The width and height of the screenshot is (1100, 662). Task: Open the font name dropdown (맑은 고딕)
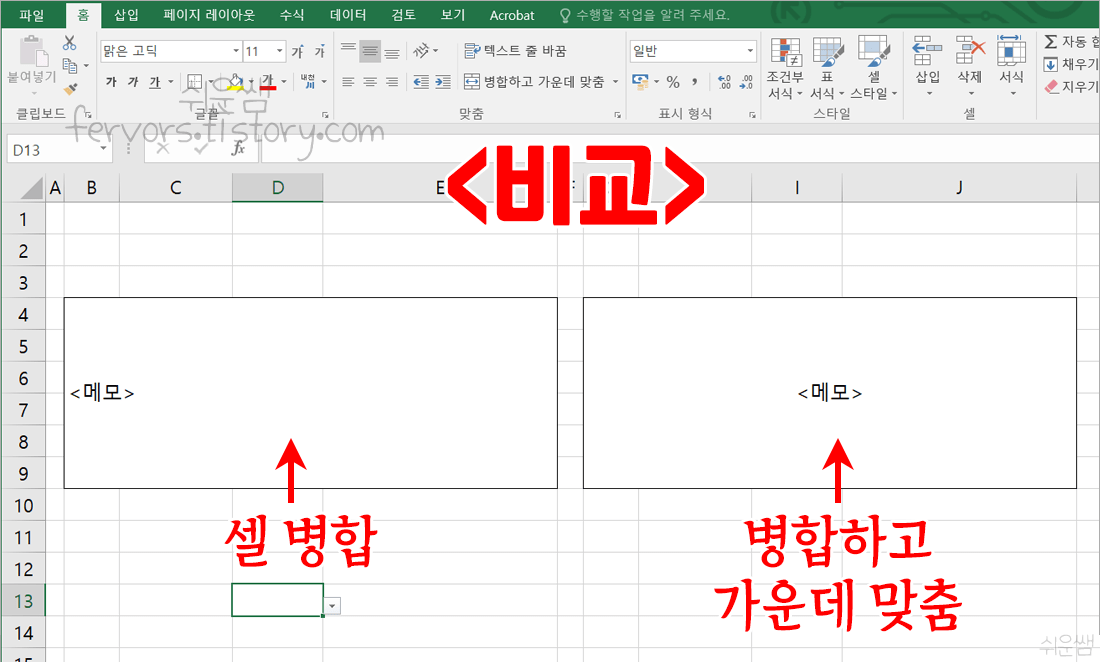click(236, 50)
